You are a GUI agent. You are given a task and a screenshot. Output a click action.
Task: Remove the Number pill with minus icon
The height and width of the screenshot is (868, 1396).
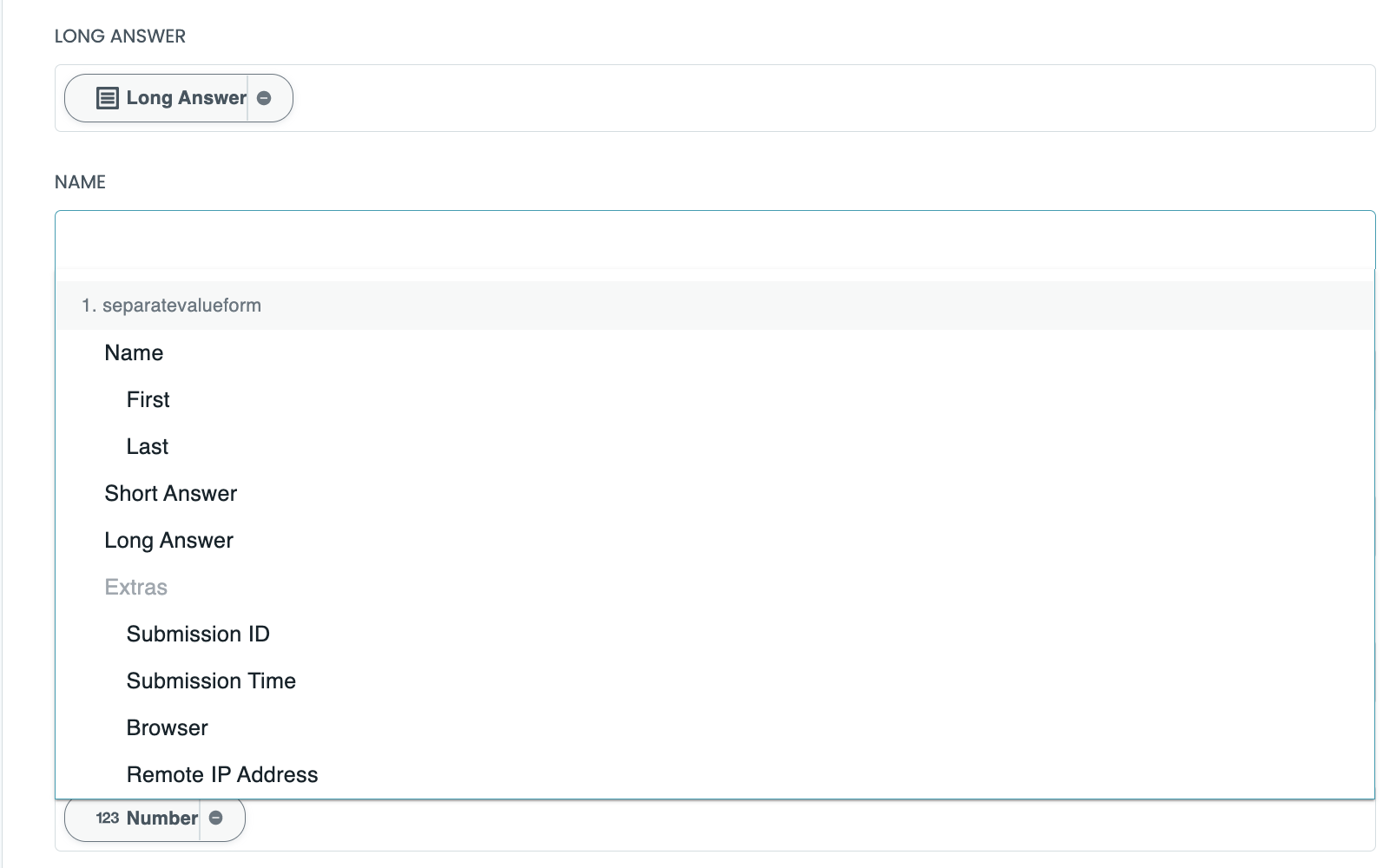(x=216, y=818)
